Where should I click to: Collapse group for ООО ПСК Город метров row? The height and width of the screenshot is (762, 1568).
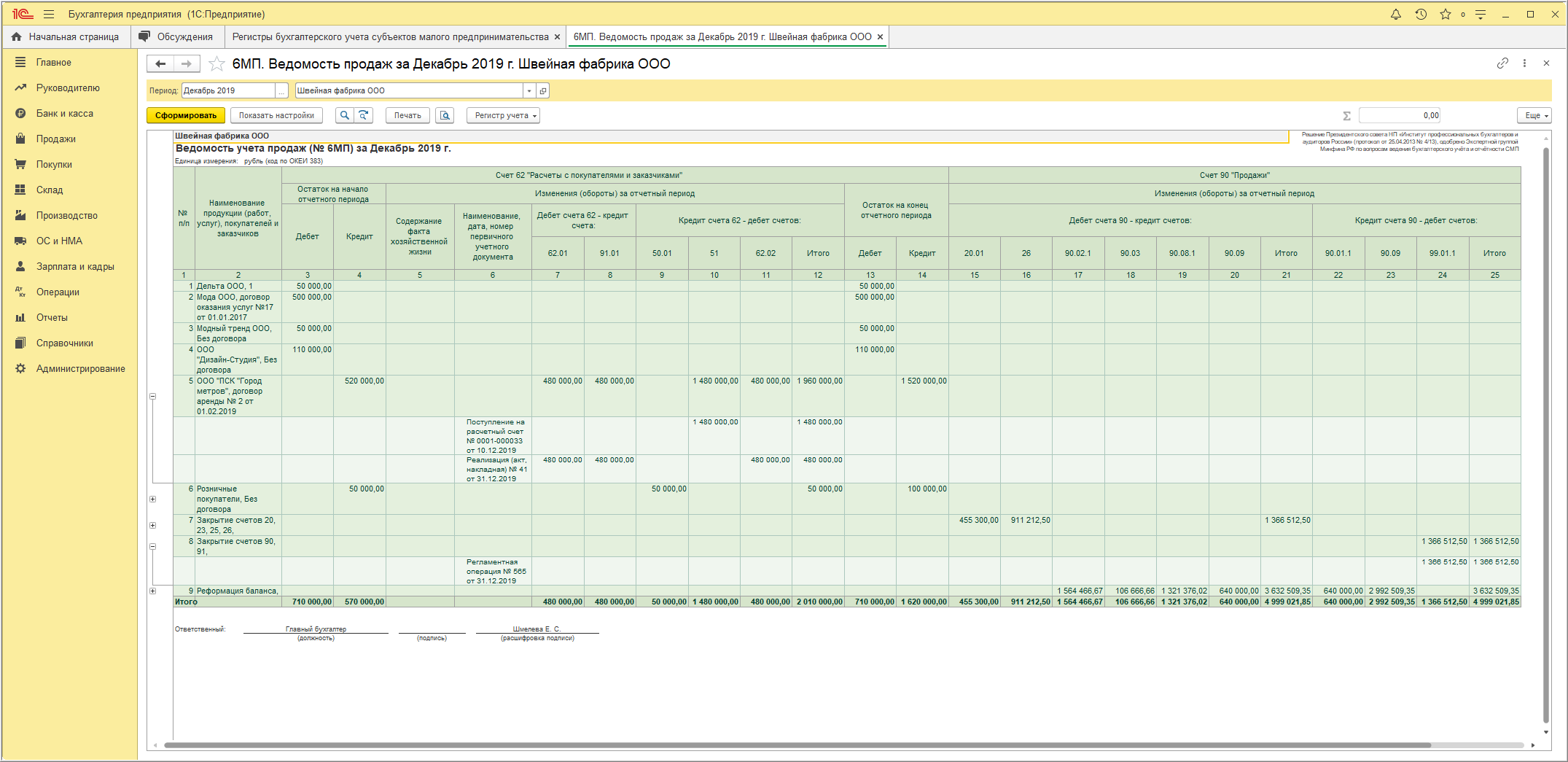pos(152,396)
